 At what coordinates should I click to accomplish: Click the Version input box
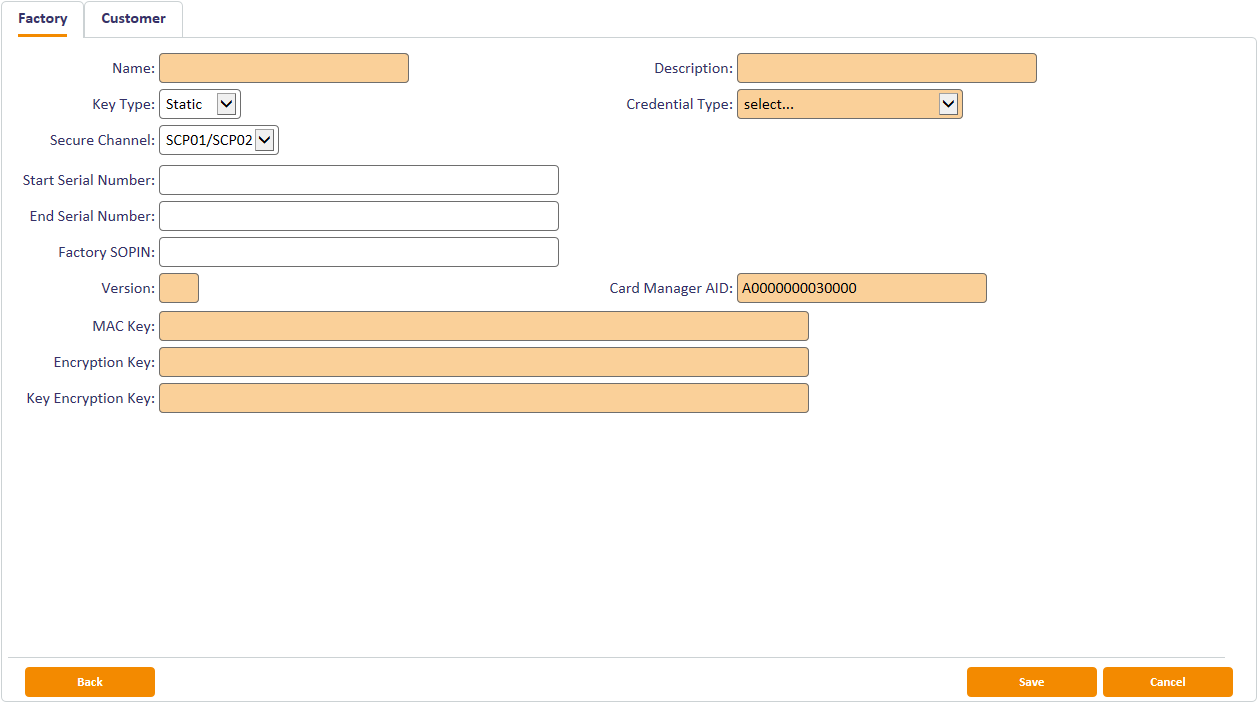pyautogui.click(x=179, y=288)
